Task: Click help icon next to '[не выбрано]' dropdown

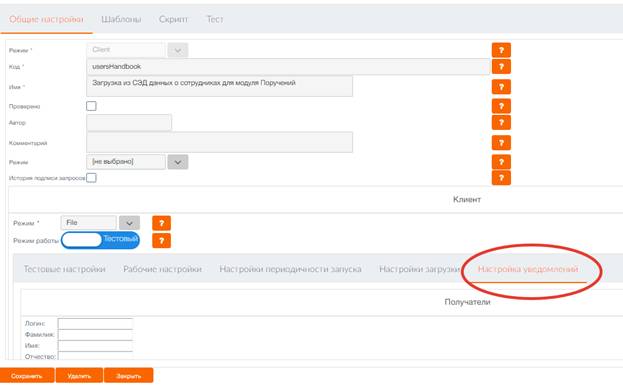Action: pyautogui.click(x=501, y=162)
